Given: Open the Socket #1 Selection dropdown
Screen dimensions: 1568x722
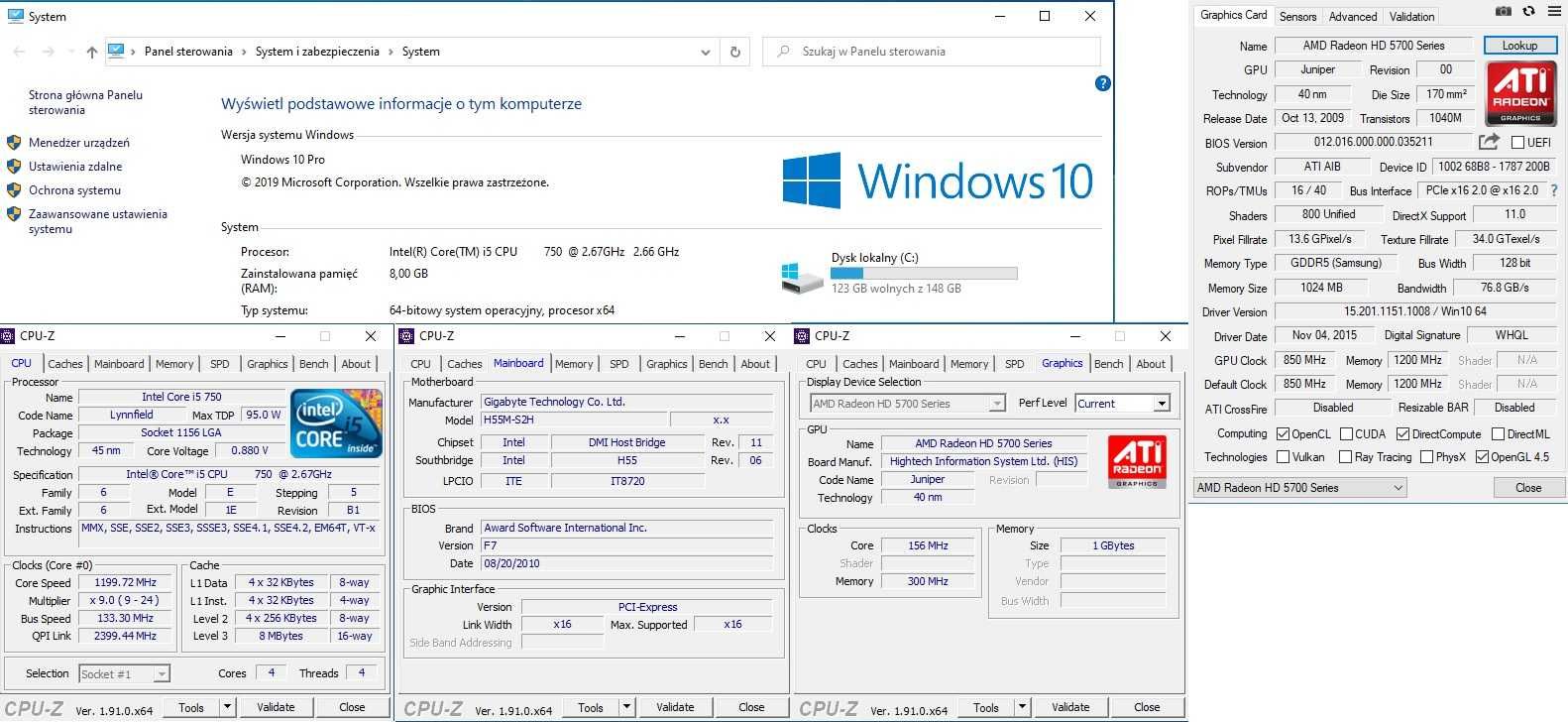Looking at the screenshot, I should (x=124, y=674).
